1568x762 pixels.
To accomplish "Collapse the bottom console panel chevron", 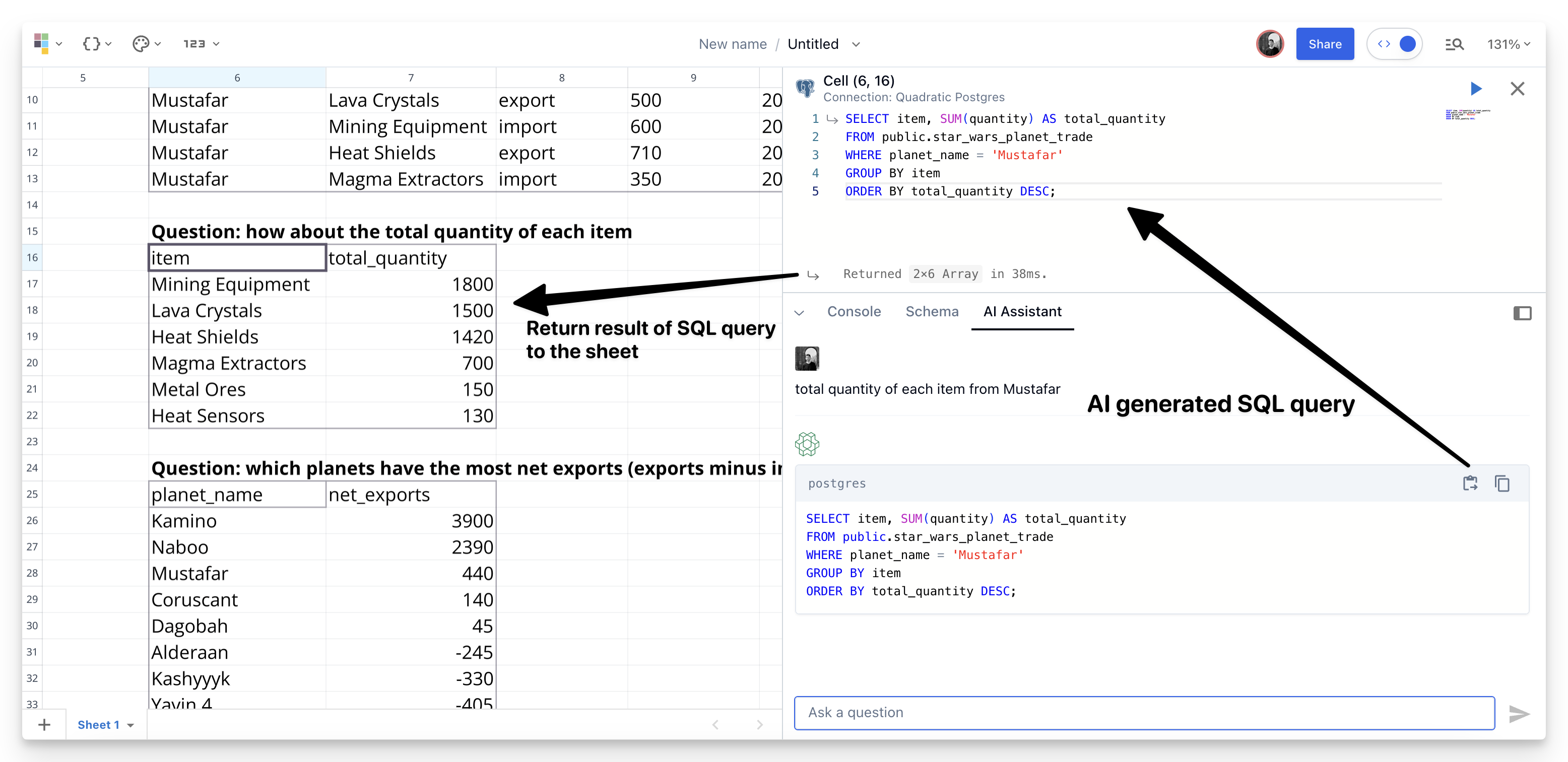I will [x=799, y=312].
